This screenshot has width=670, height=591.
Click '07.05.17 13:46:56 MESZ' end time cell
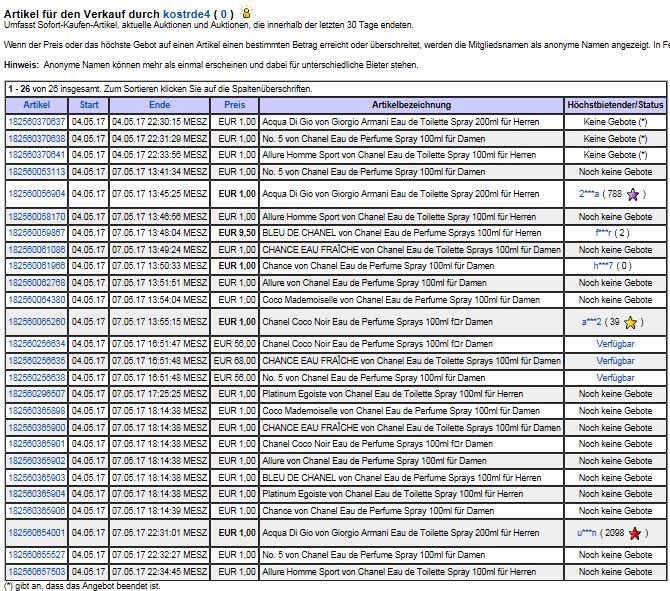point(159,217)
